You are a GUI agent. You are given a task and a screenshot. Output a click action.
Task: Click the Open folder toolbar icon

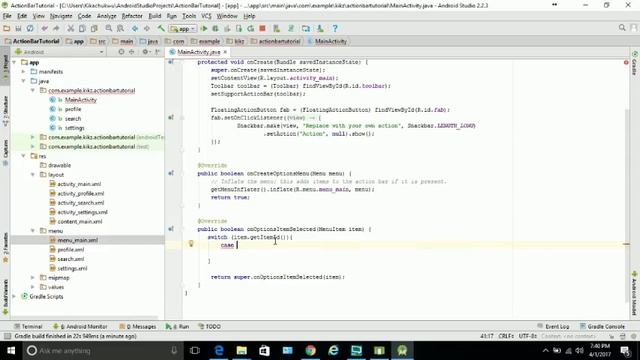click(7, 29)
